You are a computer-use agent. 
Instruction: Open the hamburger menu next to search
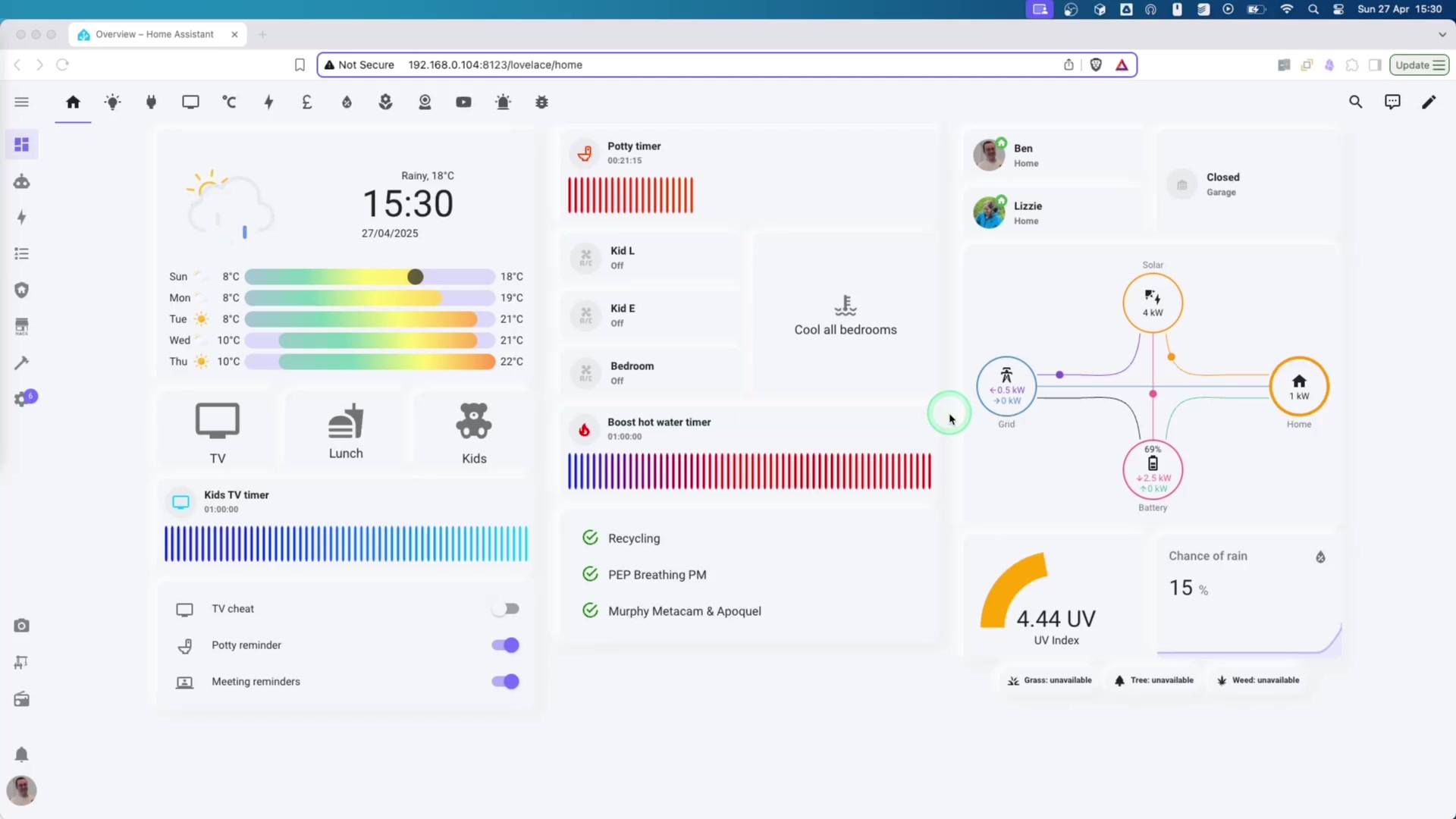(x=21, y=102)
